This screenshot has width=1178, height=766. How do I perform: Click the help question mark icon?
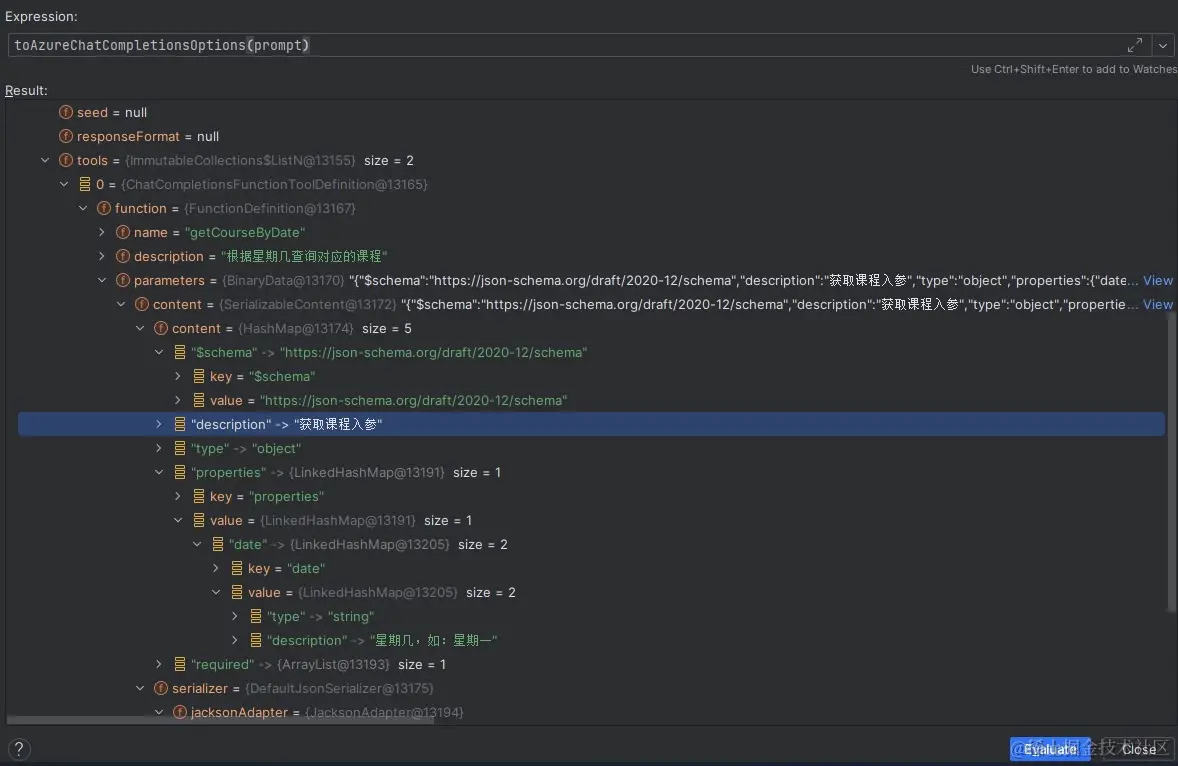tap(18, 749)
